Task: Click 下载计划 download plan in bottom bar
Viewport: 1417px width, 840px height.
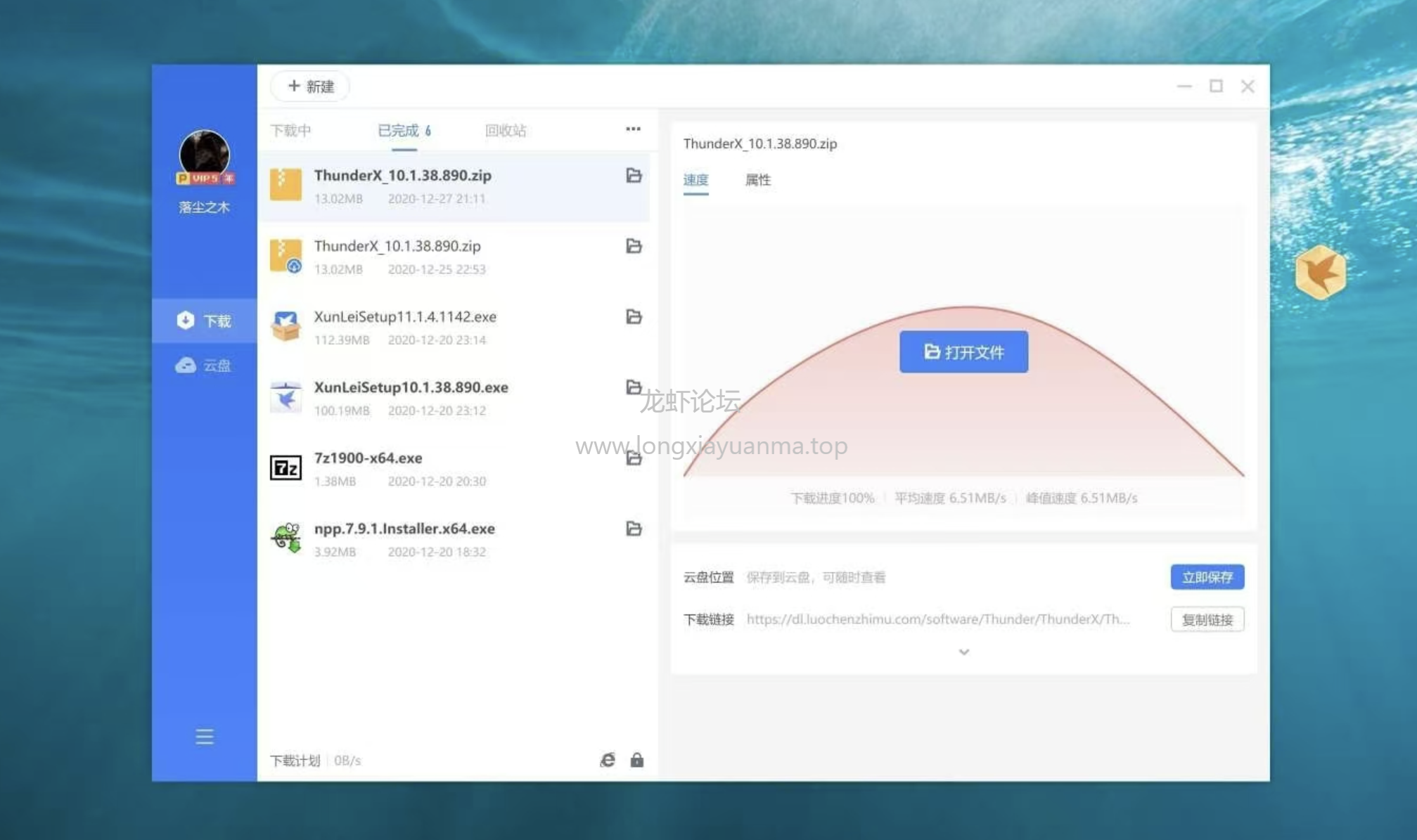Action: pos(295,760)
